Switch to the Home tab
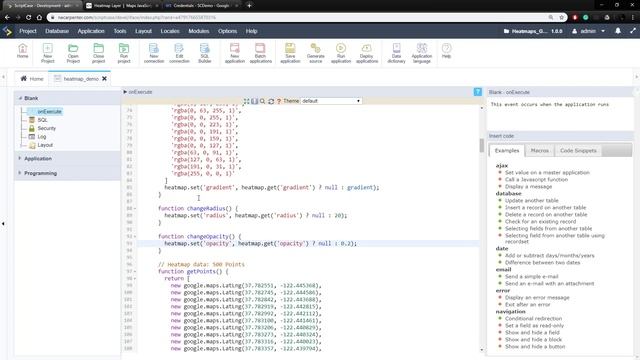 click(x=32, y=79)
